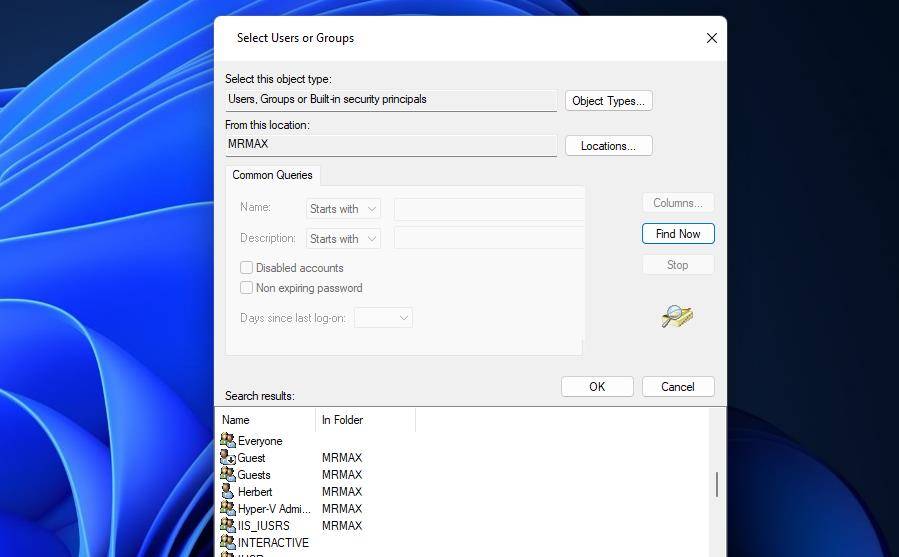
Task: Select the Hyper-V Admi... group icon
Action: pyautogui.click(x=228, y=508)
